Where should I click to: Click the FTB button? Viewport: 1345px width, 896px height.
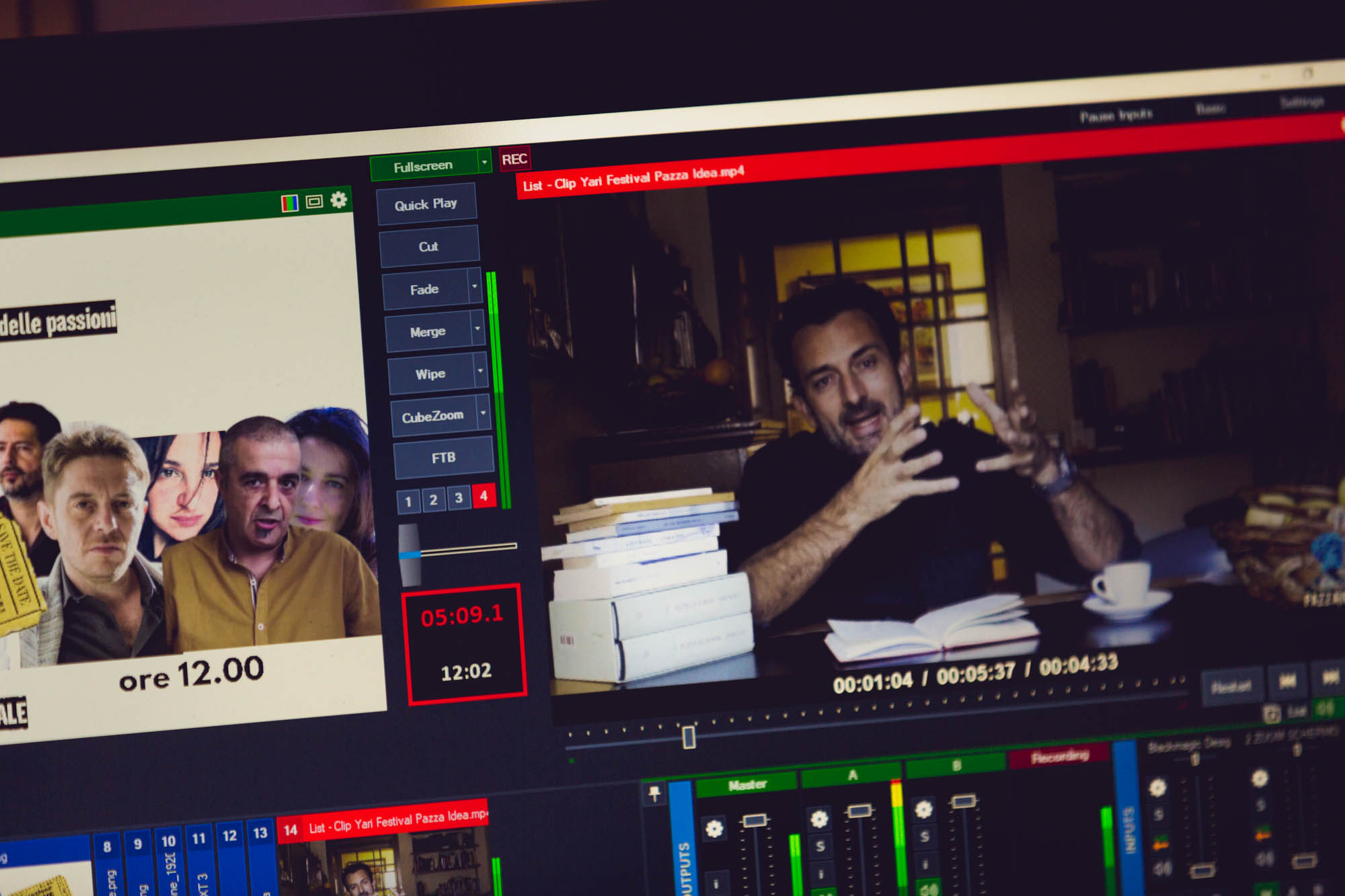[443, 458]
